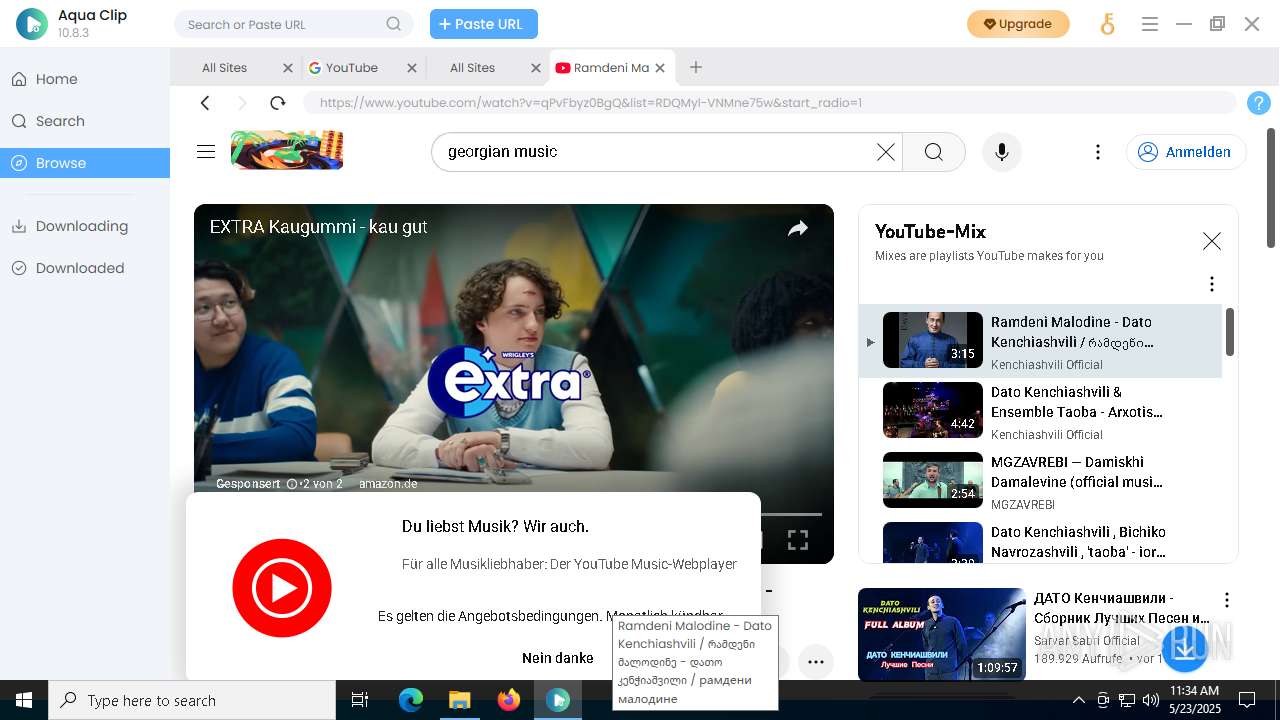Image resolution: width=1280 pixels, height=720 pixels.
Task: Open the notification center
Action: (1247, 700)
